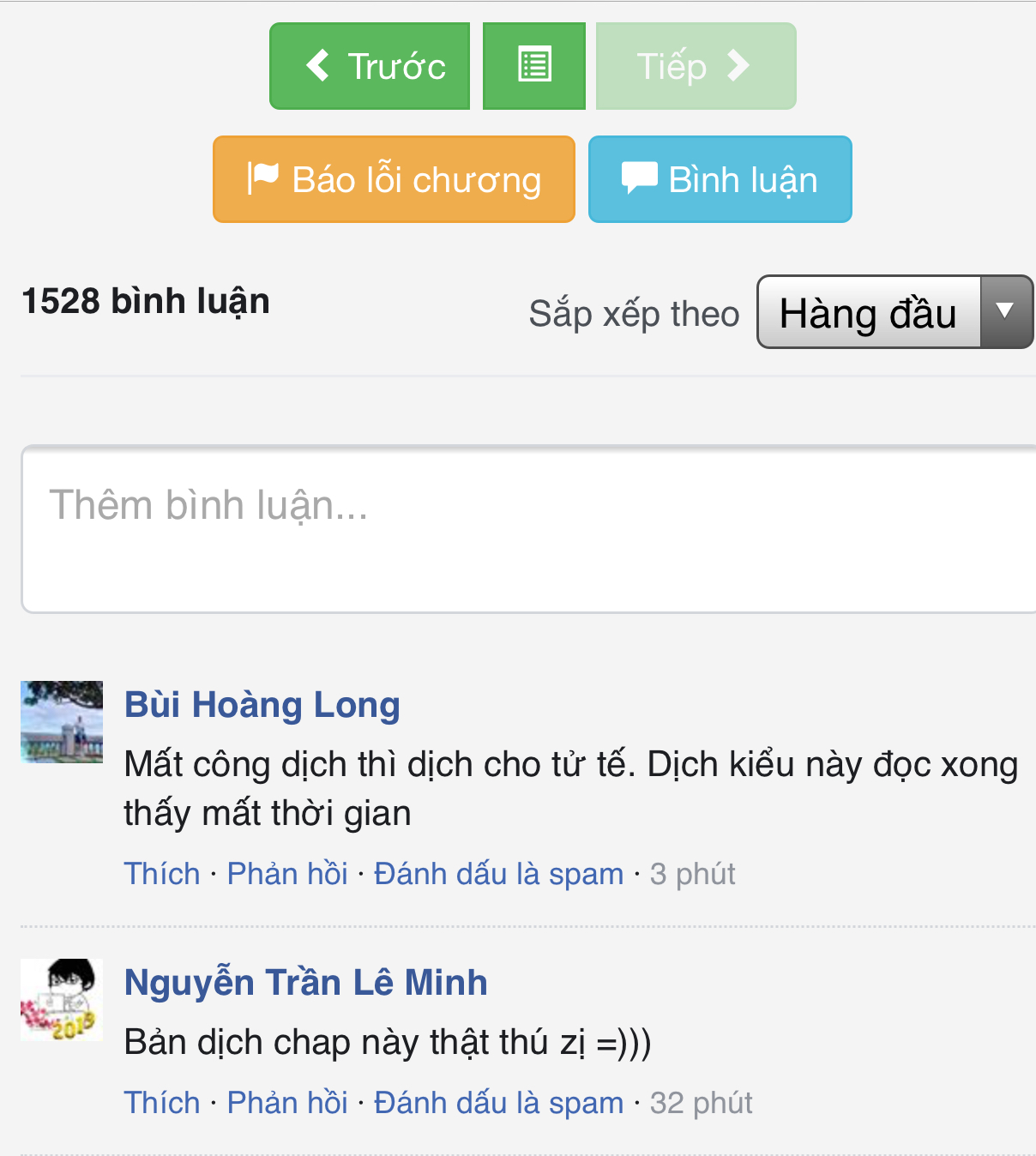
Task: Click the 32 phút timestamp
Action: point(702,1103)
